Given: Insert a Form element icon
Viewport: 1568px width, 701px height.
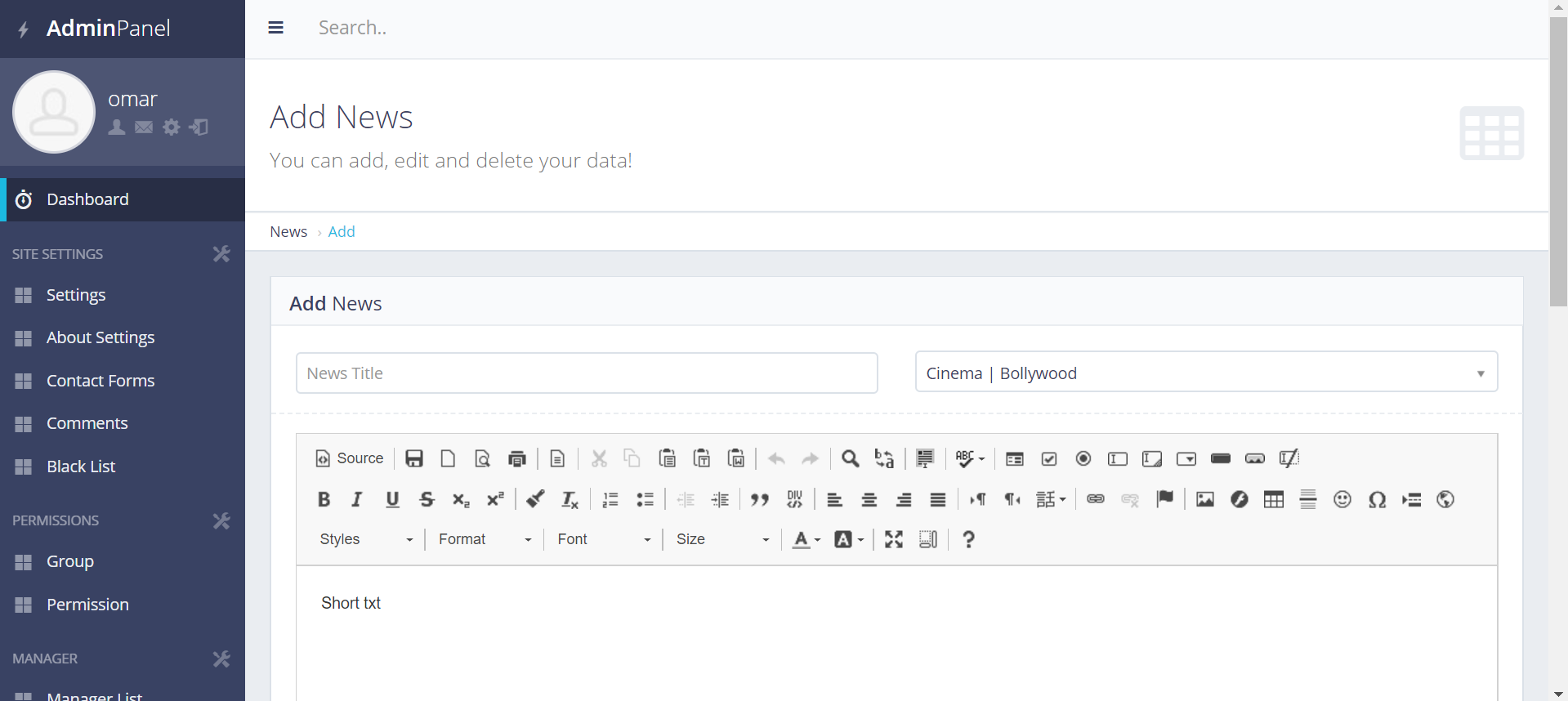Looking at the screenshot, I should coord(1015,458).
